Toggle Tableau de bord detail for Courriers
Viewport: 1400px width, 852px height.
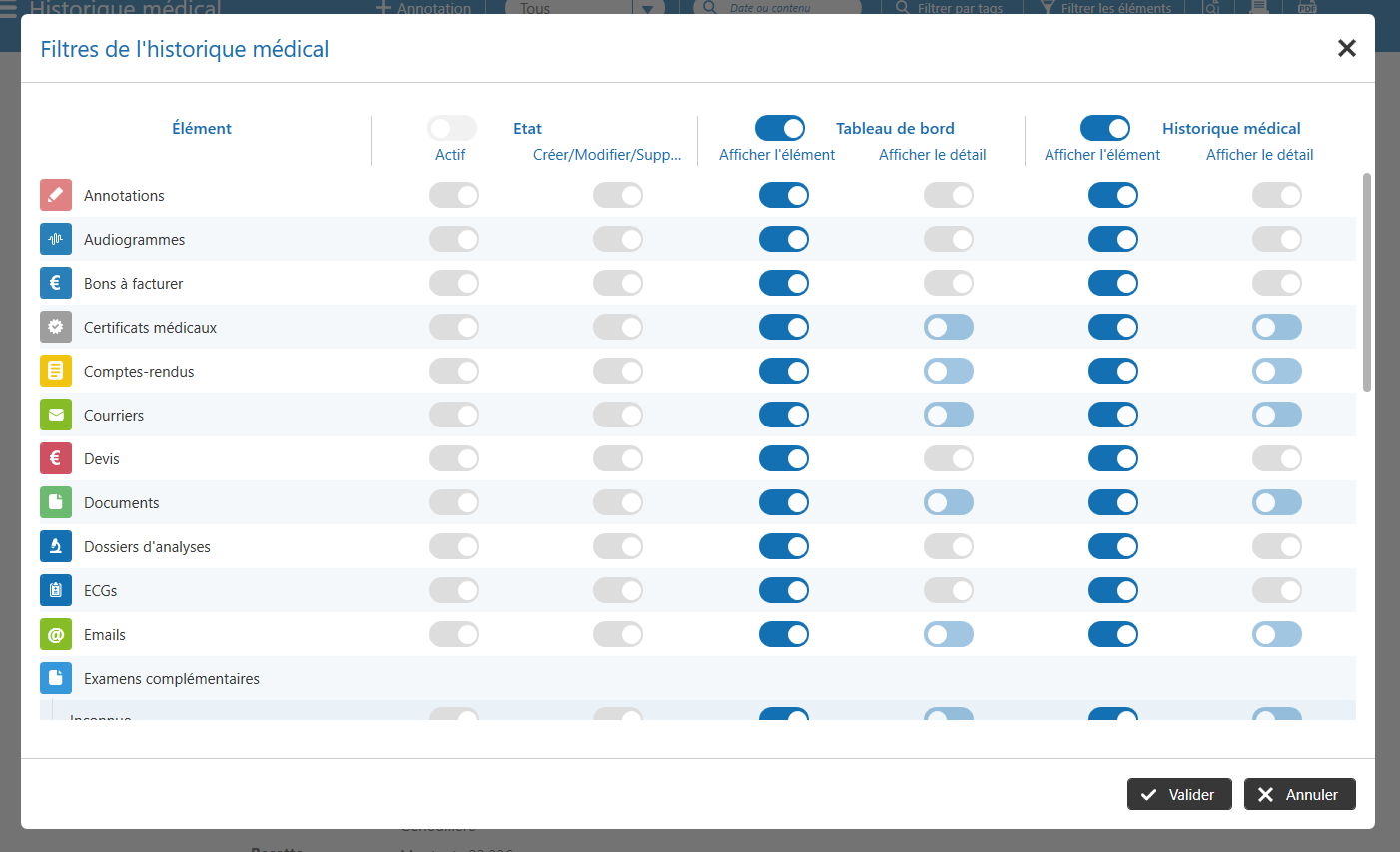pyautogui.click(x=948, y=415)
